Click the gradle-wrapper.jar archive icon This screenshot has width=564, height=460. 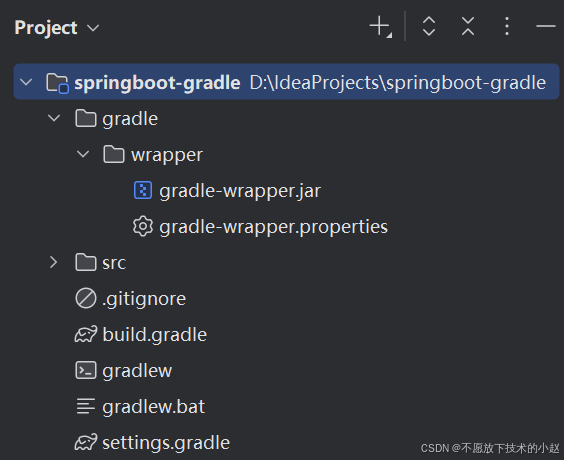point(143,190)
